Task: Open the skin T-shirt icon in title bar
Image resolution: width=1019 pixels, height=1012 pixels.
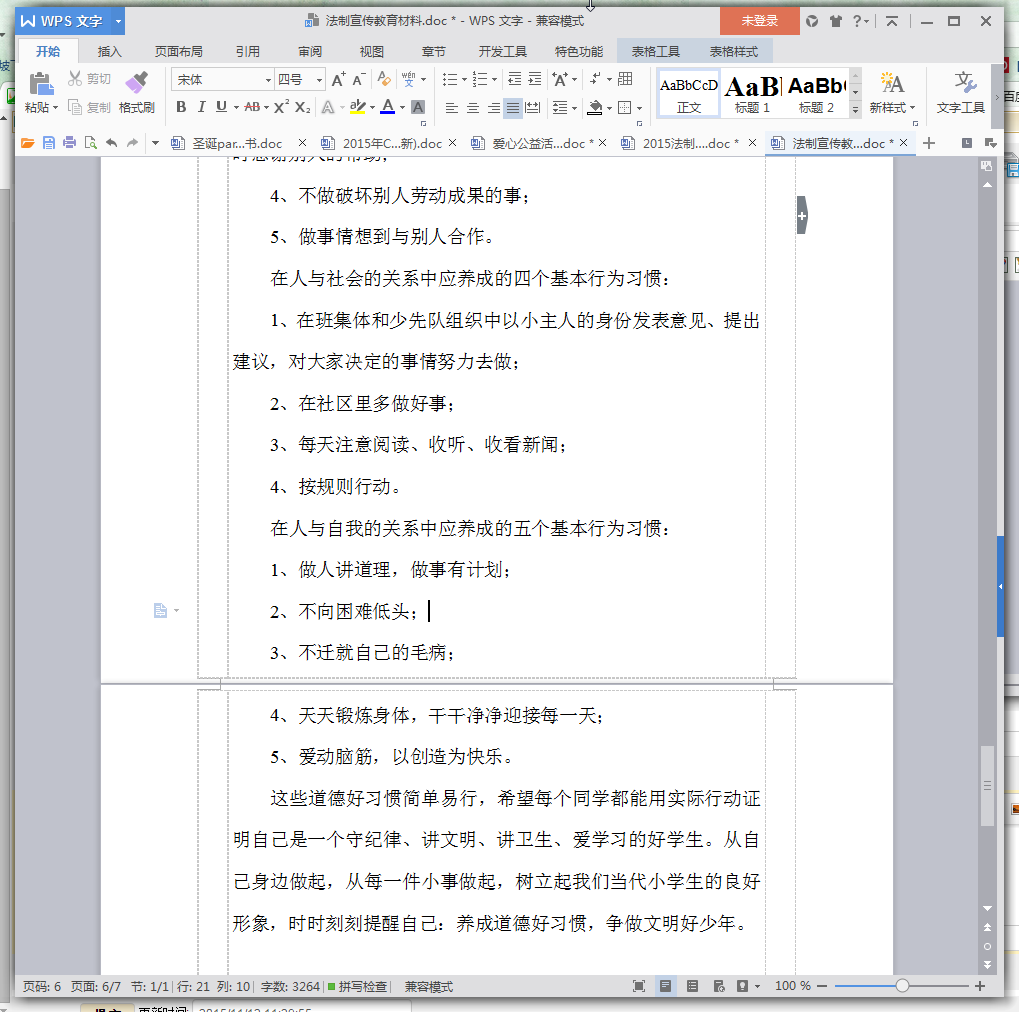Action: [836, 21]
